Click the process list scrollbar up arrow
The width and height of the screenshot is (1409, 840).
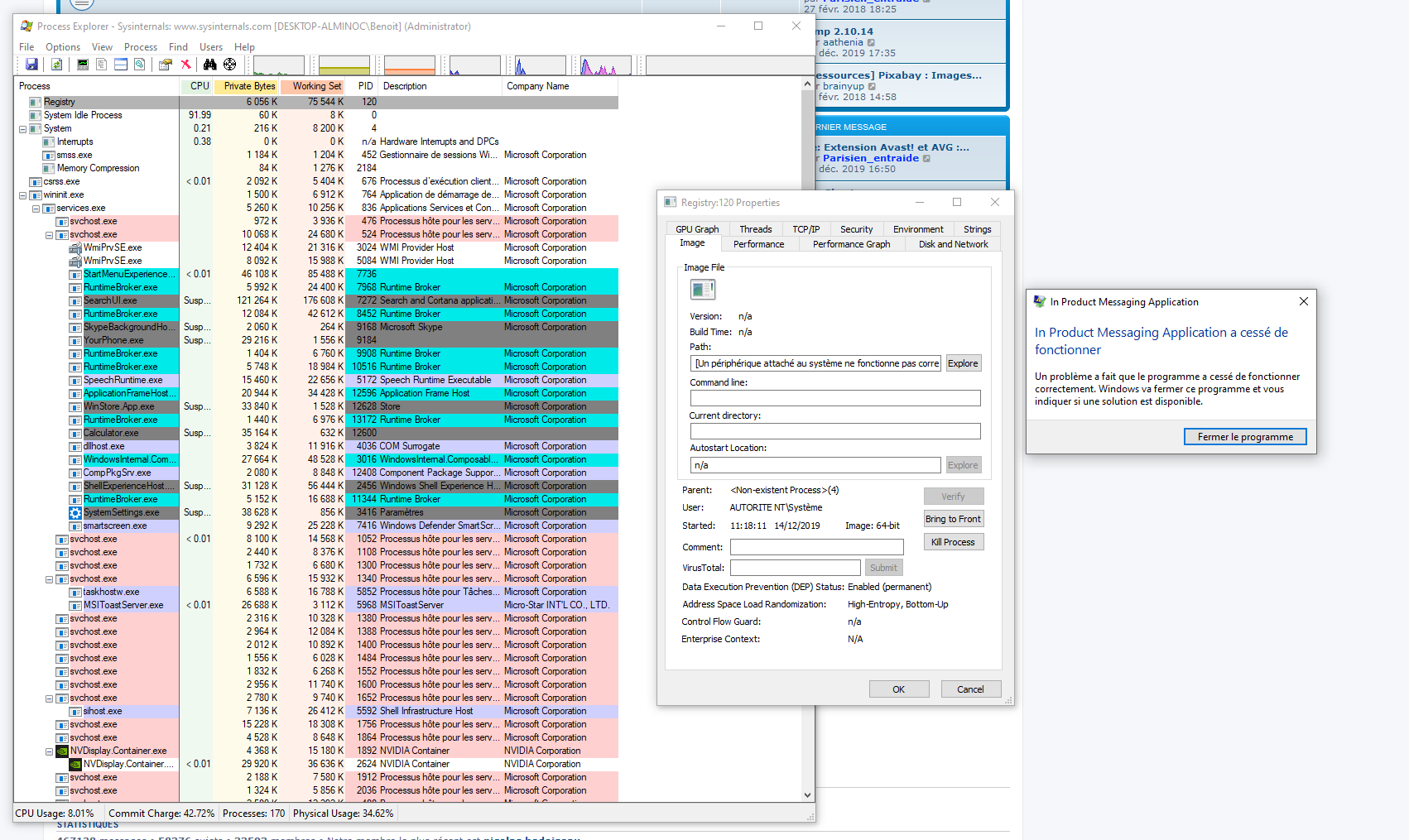[808, 84]
